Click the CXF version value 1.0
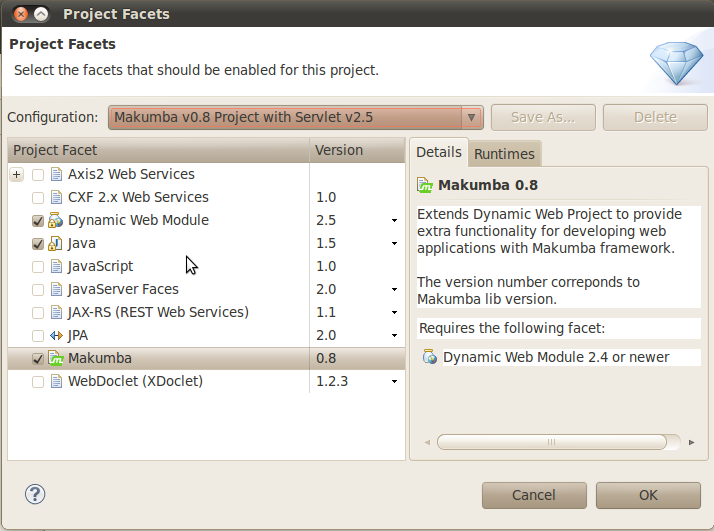The width and height of the screenshot is (714, 531). point(326,198)
